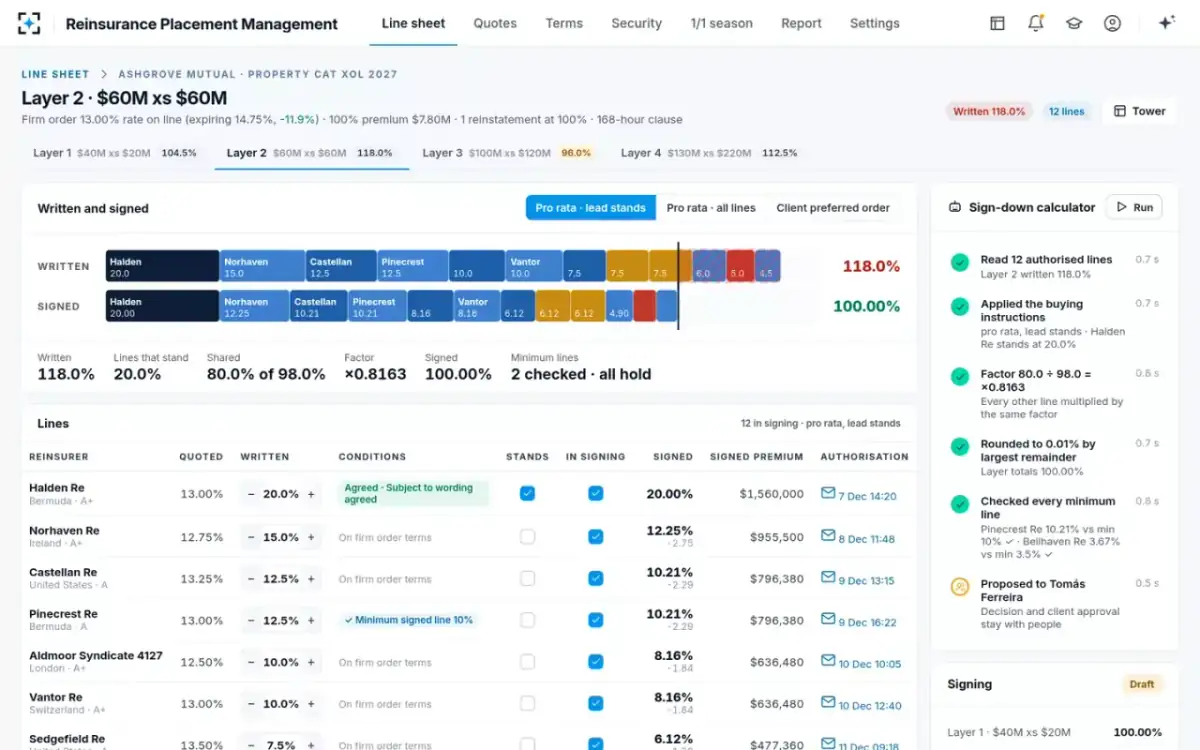The width and height of the screenshot is (1200, 750).
Task: Decrease Aldmoor Syndicate 4127 written line
Action: click(250, 662)
